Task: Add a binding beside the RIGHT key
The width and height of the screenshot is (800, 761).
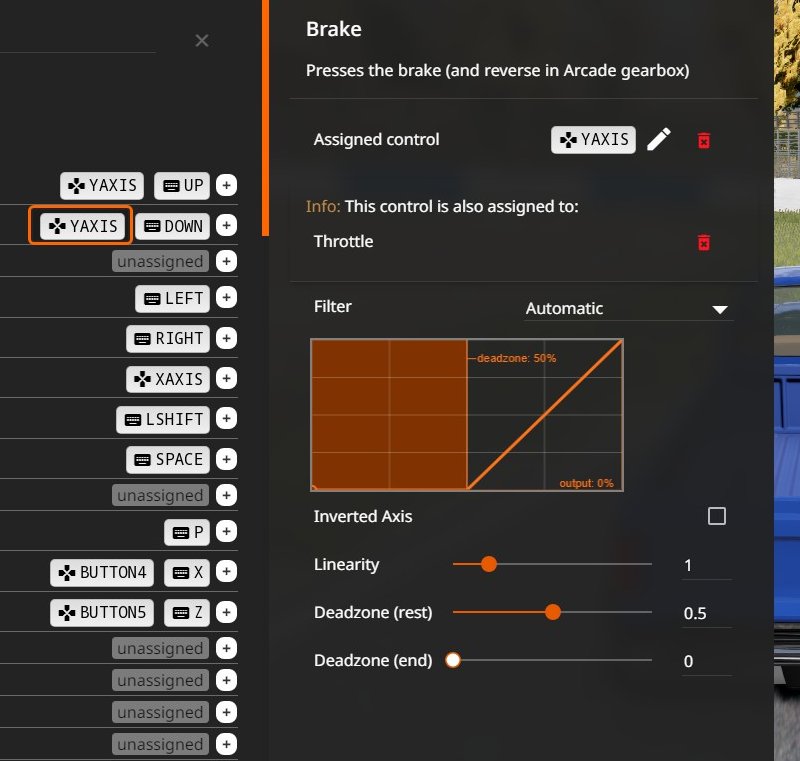Action: 226,338
